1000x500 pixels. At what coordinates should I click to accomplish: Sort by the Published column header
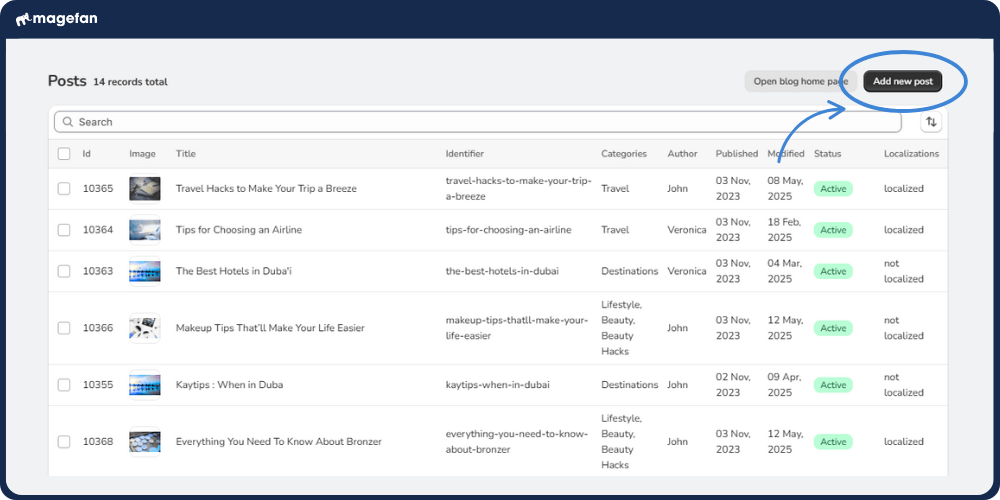pyautogui.click(x=736, y=154)
